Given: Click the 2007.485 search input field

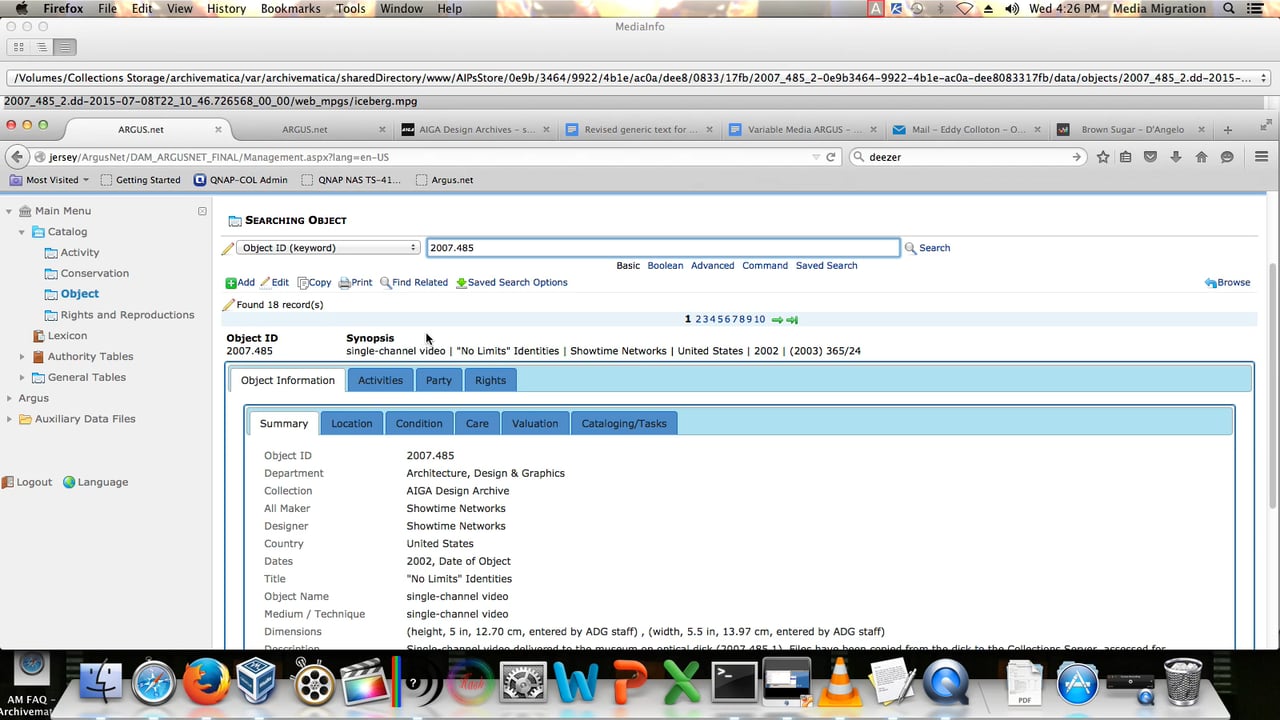Looking at the screenshot, I should [663, 248].
